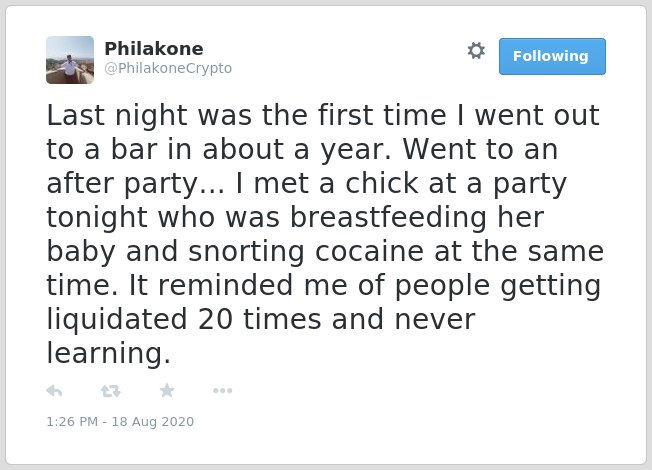This screenshot has height=470, width=652.
Task: Click the Following button to unfollow
Action: [552, 57]
